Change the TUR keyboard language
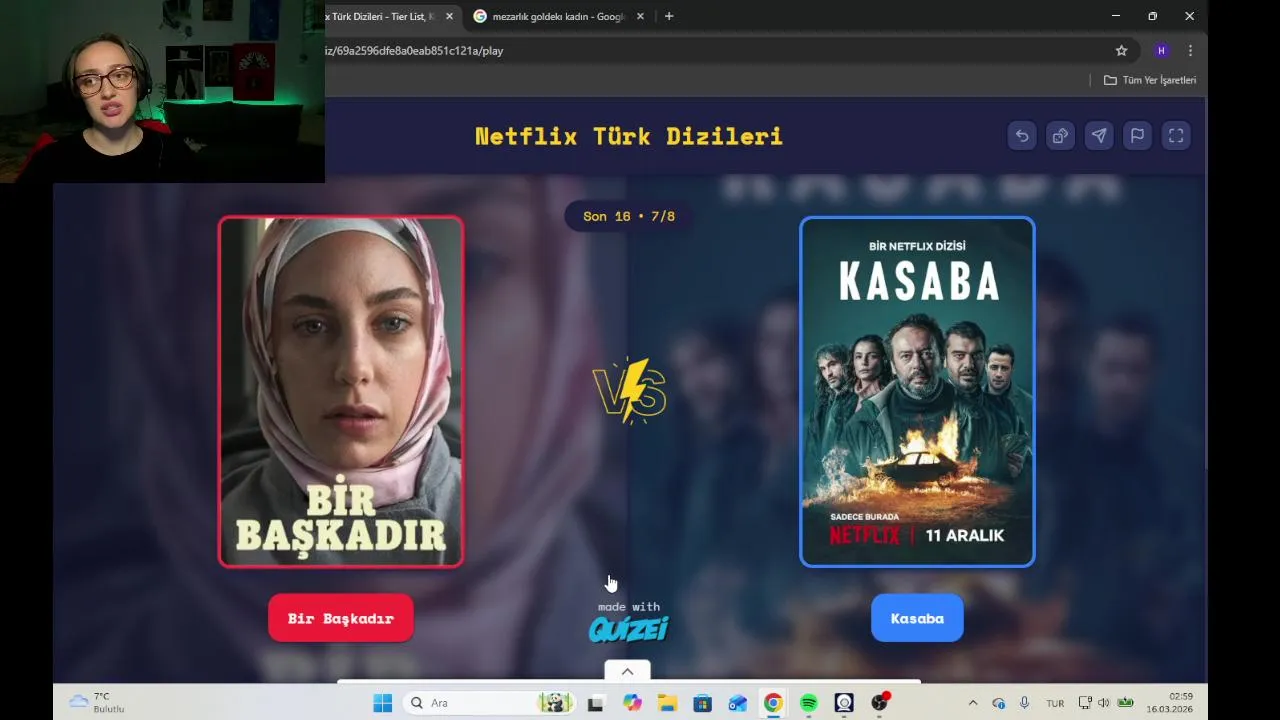This screenshot has width=1280, height=720. (1055, 703)
